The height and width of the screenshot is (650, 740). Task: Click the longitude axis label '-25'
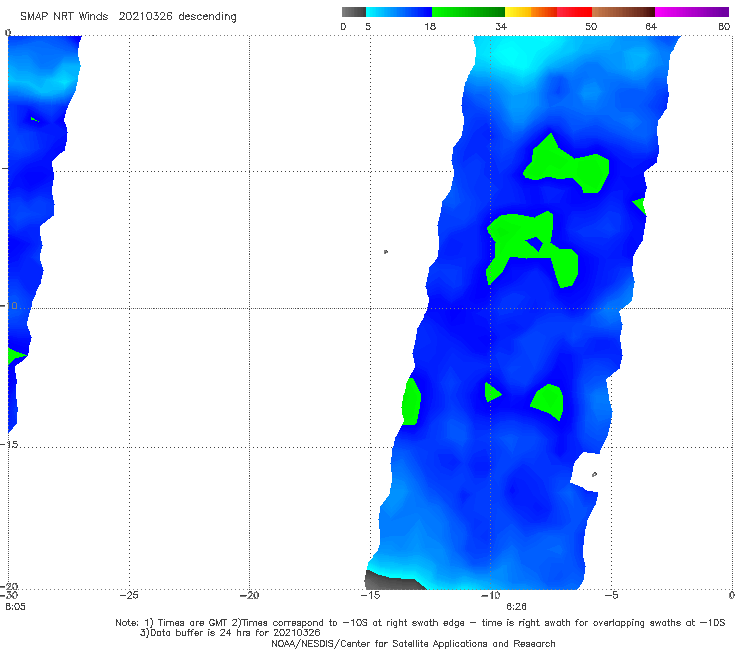[x=129, y=596]
